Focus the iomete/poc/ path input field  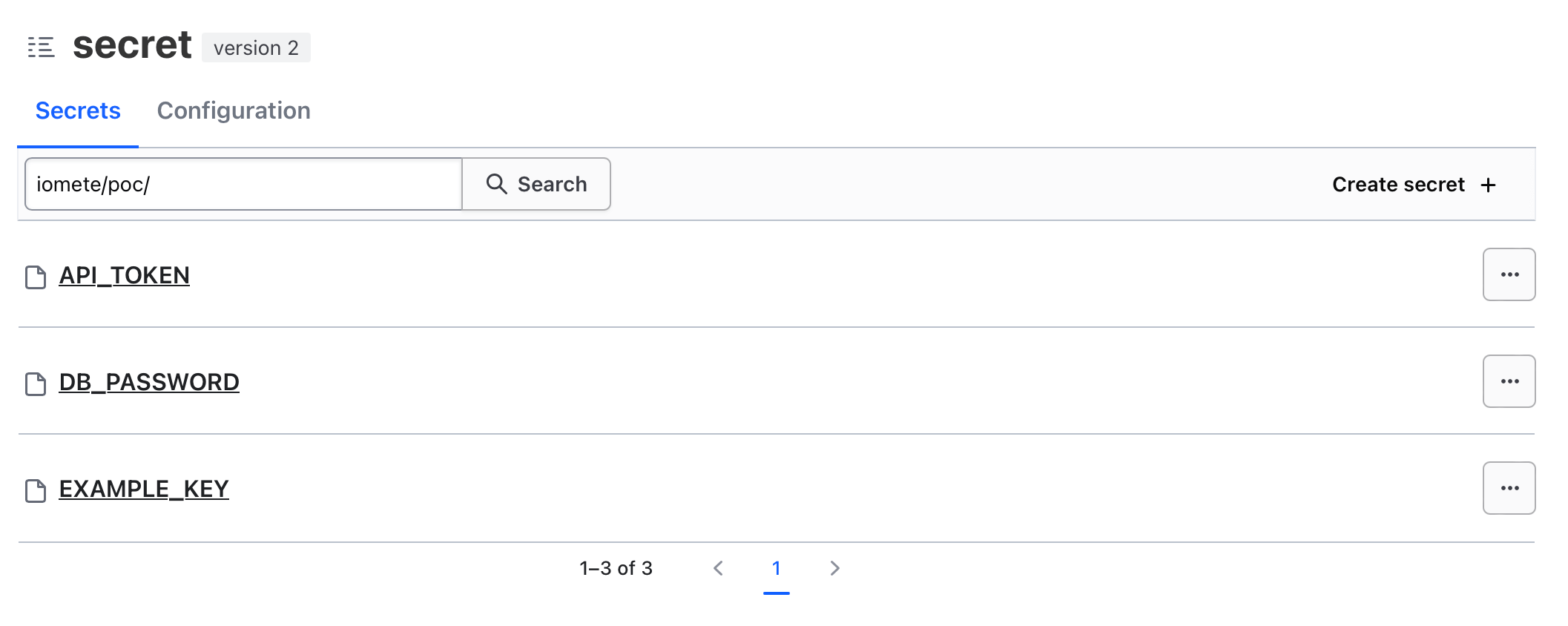tap(243, 184)
